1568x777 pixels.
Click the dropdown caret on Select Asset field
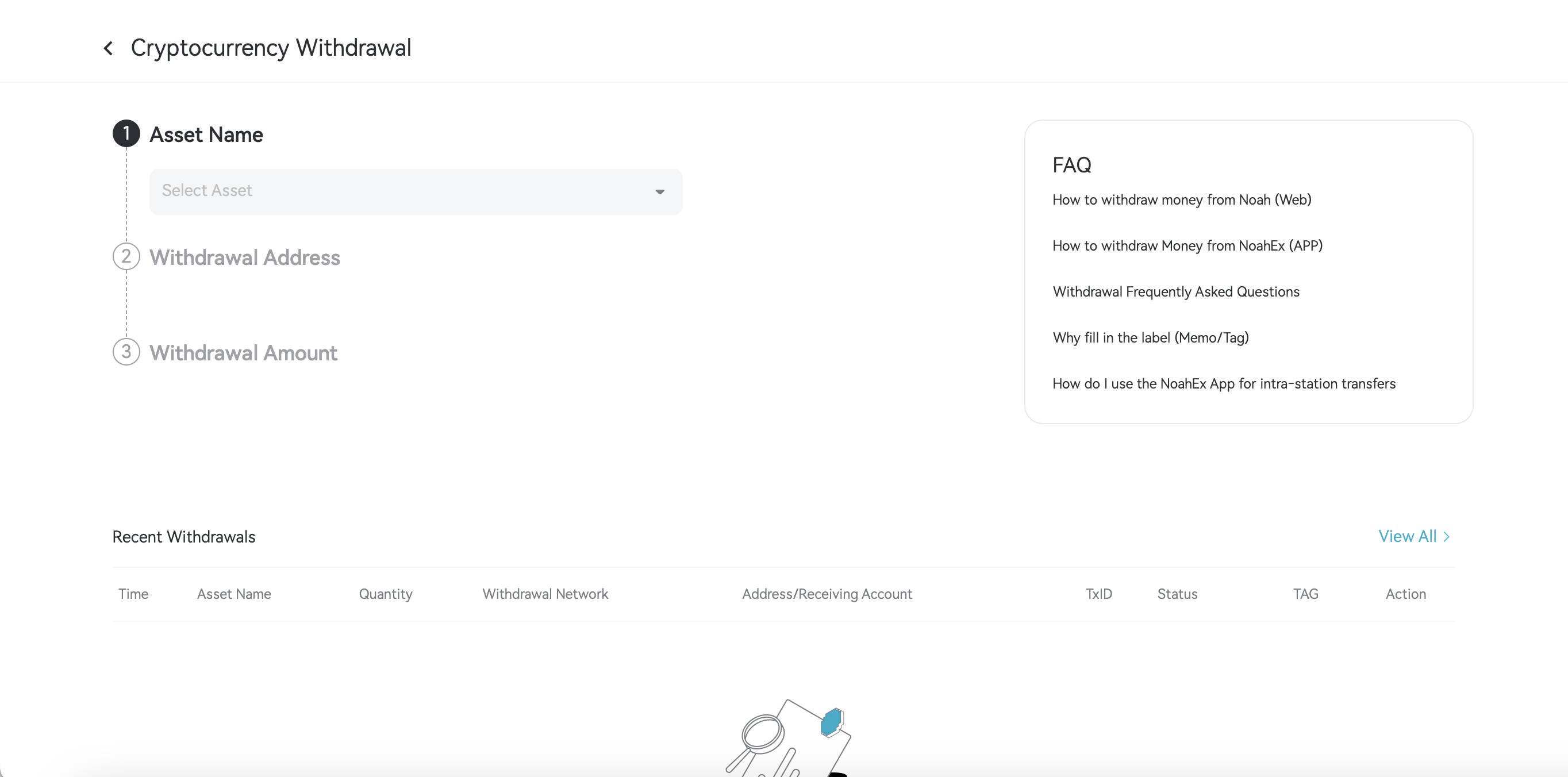point(660,192)
